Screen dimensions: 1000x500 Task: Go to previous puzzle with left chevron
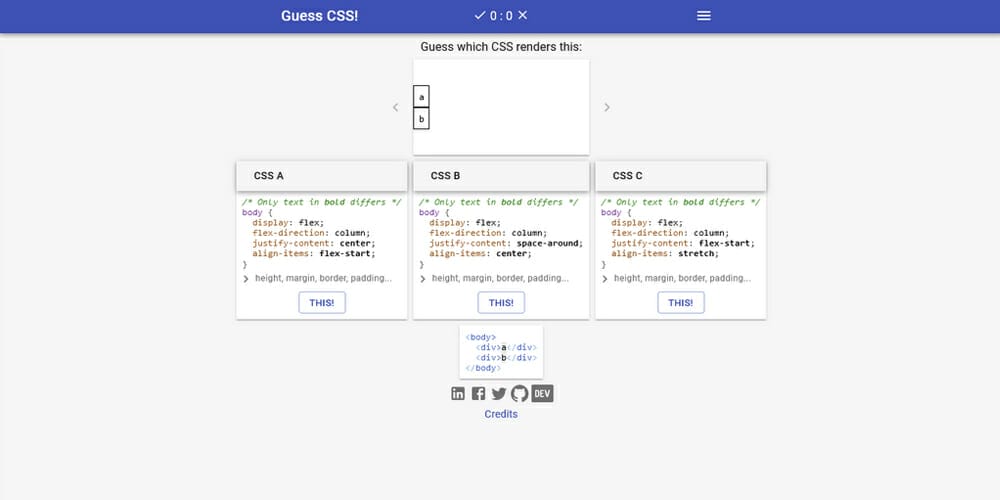coord(395,107)
